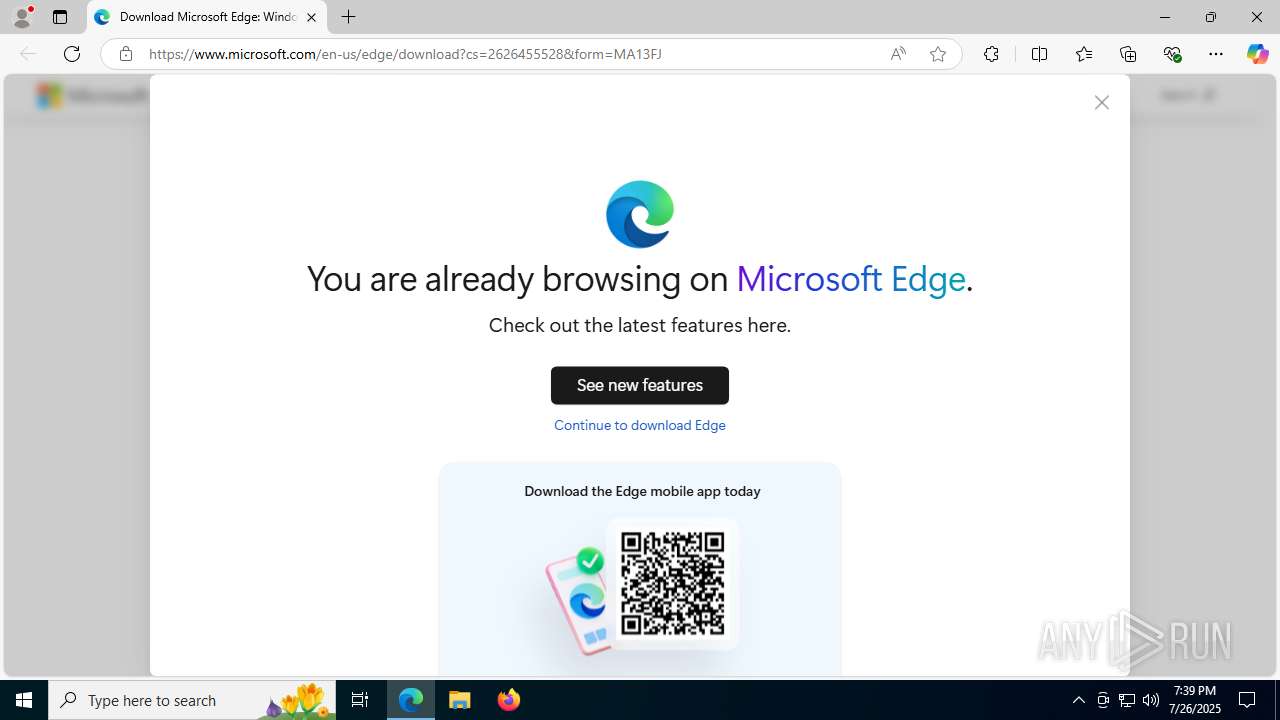
Task: Show hidden system tray icons
Action: 1078,700
